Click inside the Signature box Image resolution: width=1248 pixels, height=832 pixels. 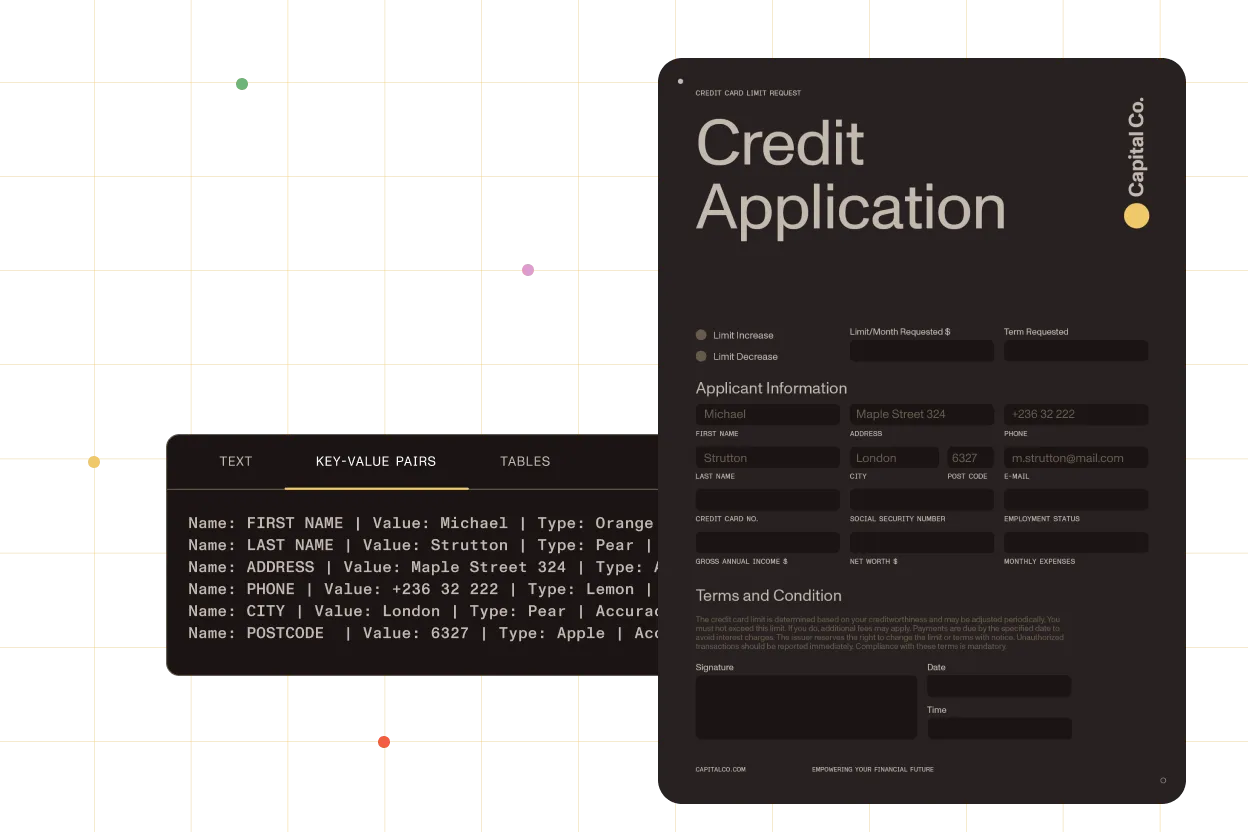click(806, 707)
